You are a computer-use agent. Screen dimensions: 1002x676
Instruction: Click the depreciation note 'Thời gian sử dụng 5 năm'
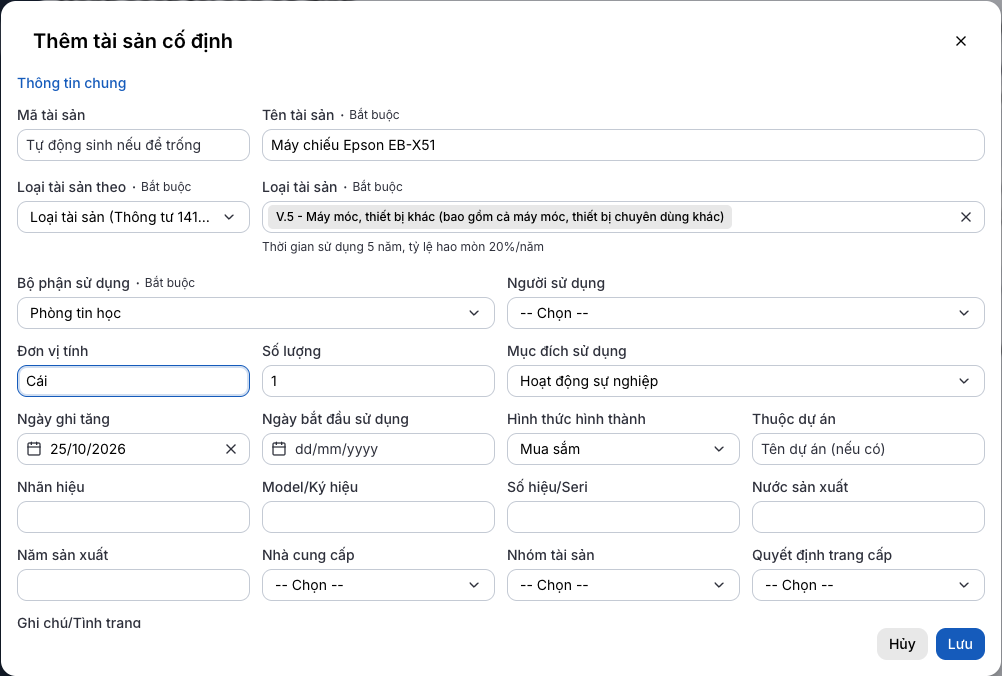click(403, 247)
